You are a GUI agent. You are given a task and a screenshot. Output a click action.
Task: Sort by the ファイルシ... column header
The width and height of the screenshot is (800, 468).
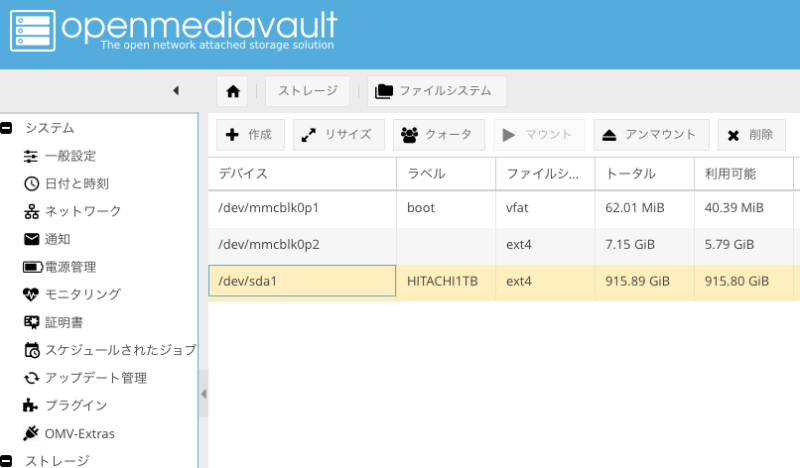pos(545,174)
